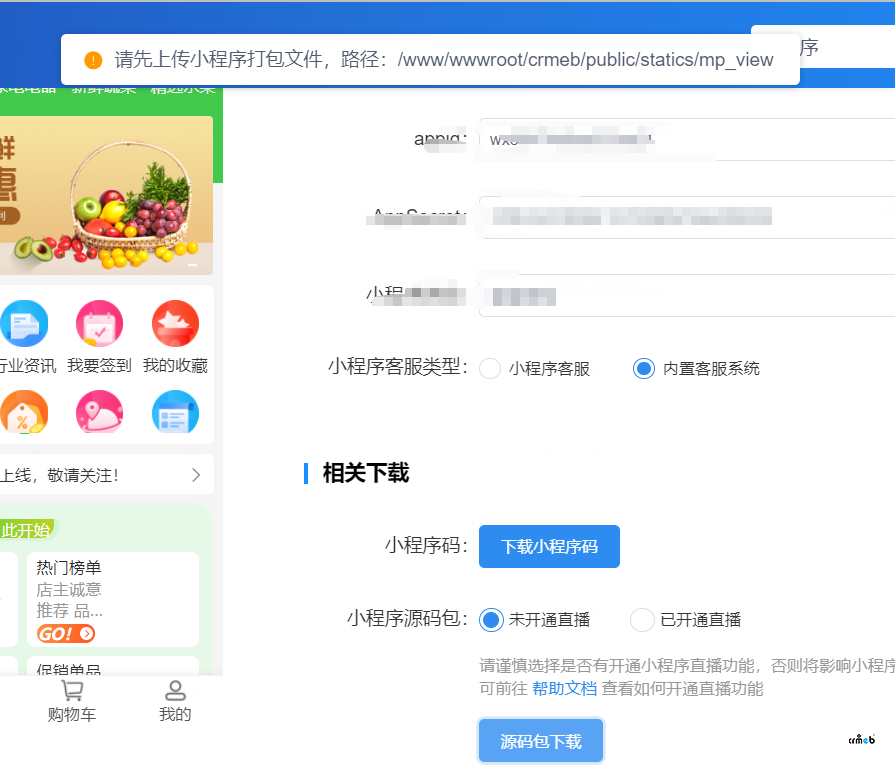The width and height of the screenshot is (895, 773).
Task: Open the 帮助文档 help link
Action: [x=564, y=688]
